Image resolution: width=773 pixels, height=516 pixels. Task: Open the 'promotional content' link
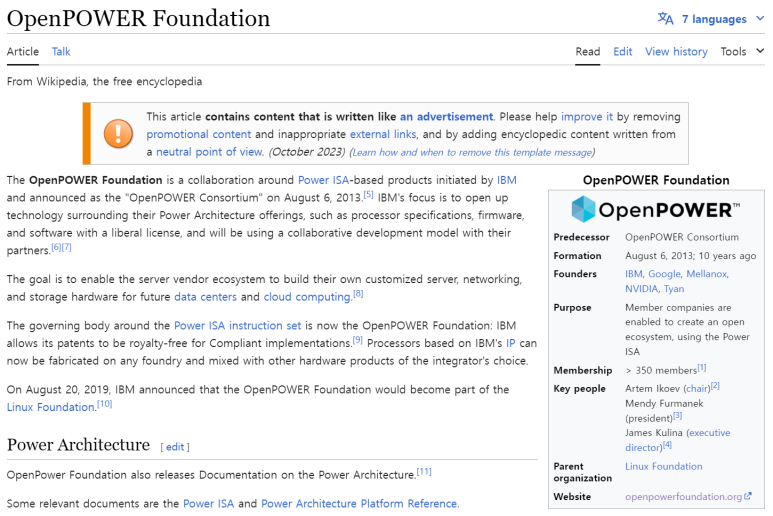(x=199, y=134)
